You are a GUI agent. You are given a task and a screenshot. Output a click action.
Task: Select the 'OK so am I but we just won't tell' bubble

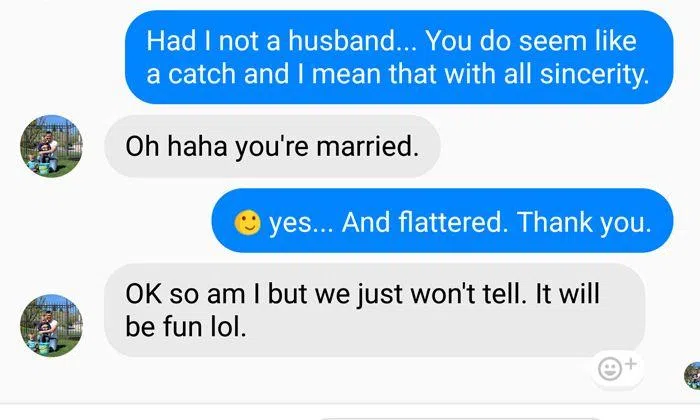point(375,310)
